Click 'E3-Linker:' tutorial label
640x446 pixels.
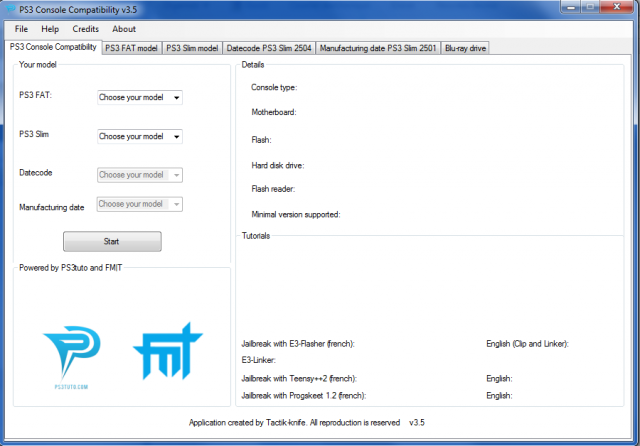(x=258, y=360)
